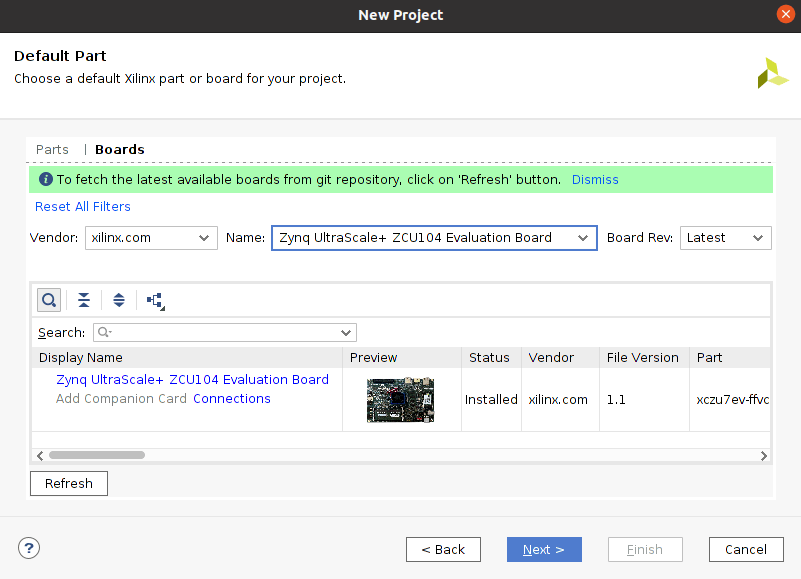Click the 'xilinx.com' vendor table cell
Viewport: 801px width, 579px height.
tap(558, 400)
